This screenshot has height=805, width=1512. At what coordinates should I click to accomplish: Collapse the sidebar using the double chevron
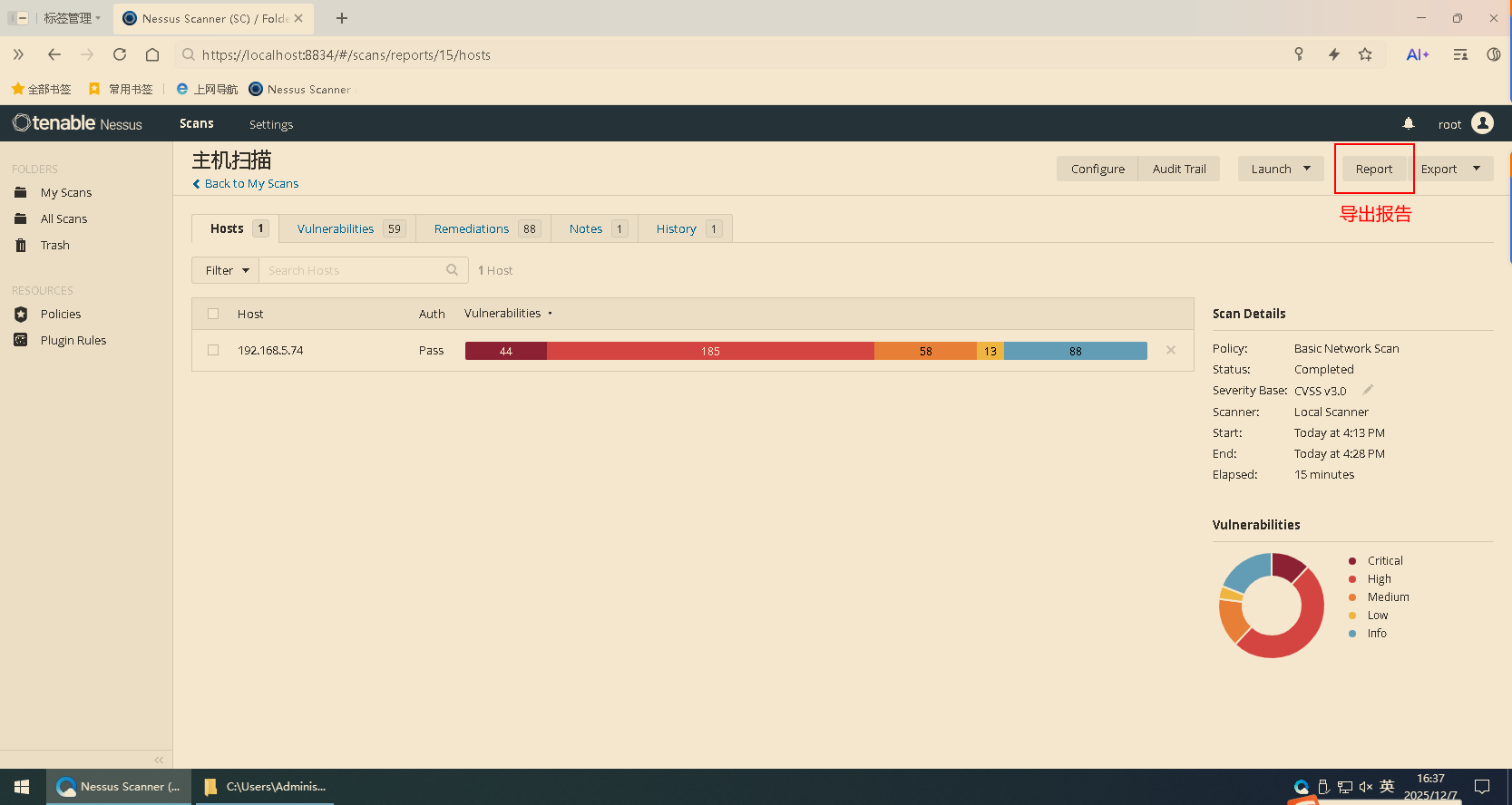click(159, 760)
